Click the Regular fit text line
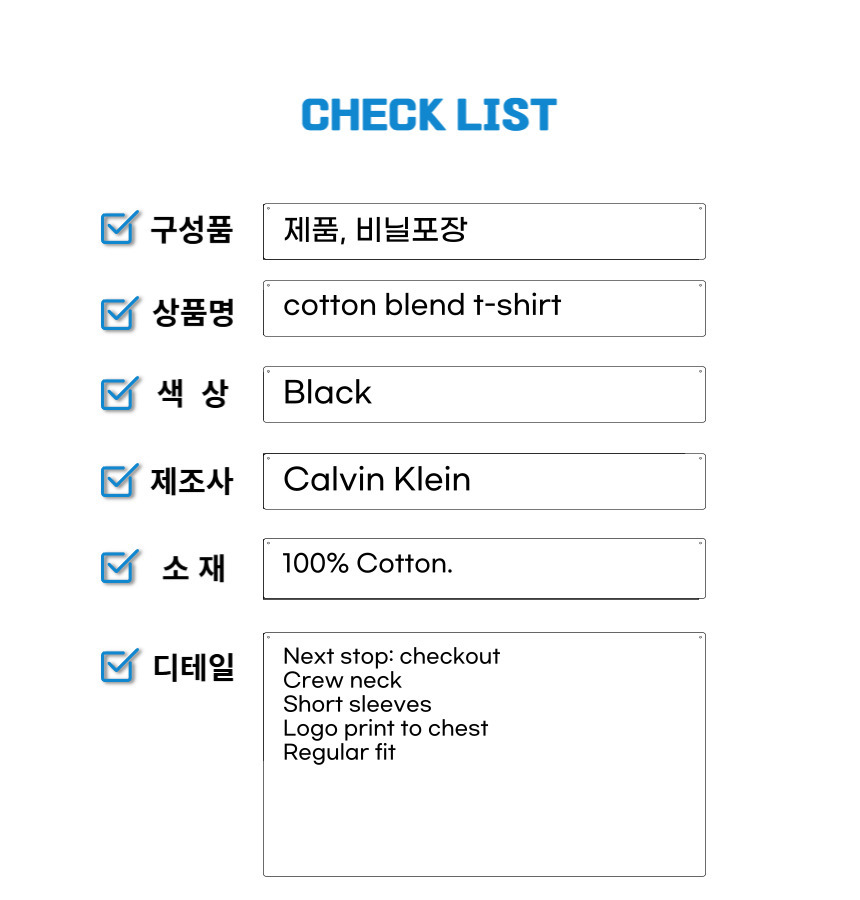This screenshot has width=860, height=900. tap(339, 752)
